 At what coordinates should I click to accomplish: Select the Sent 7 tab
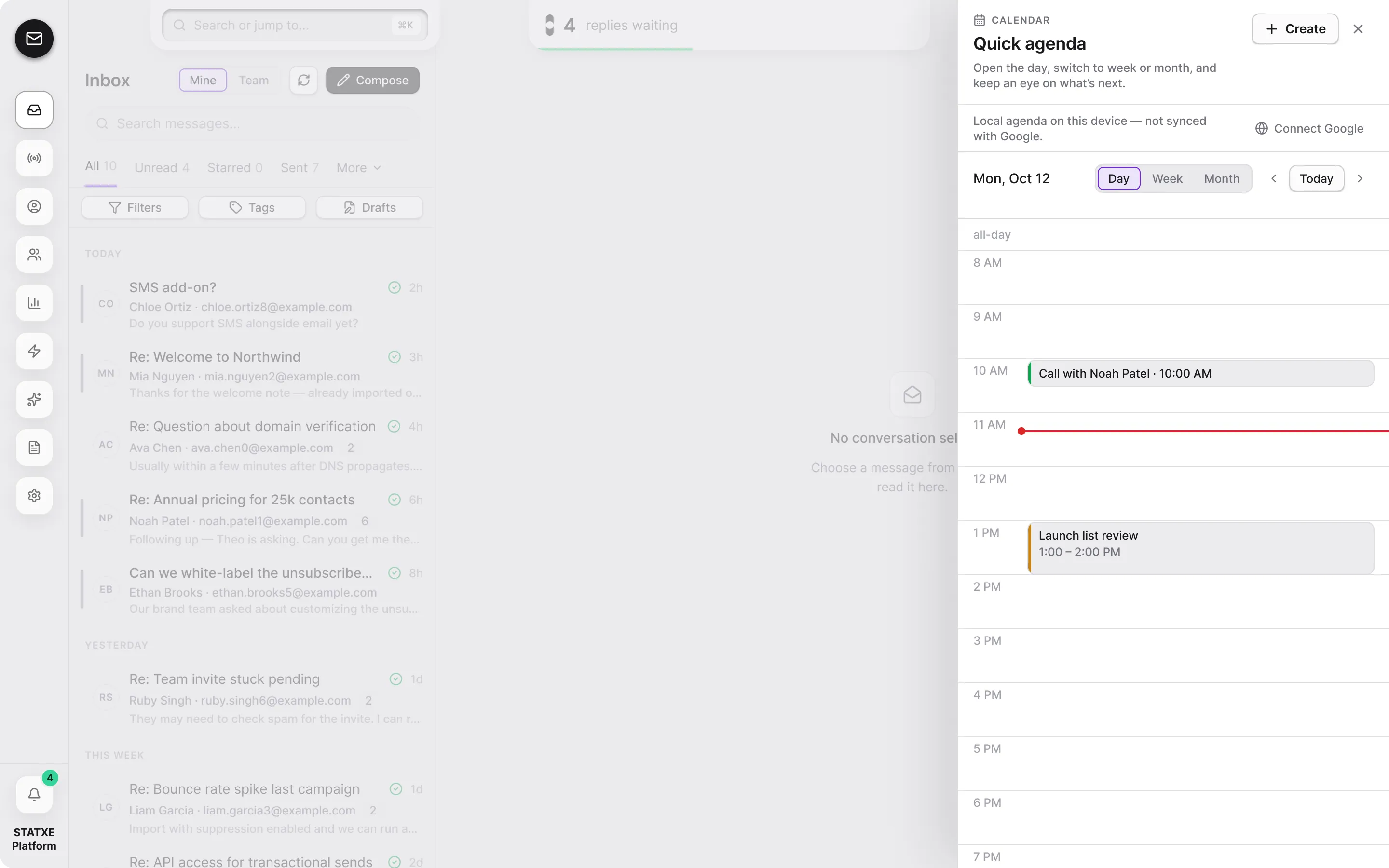(299, 168)
